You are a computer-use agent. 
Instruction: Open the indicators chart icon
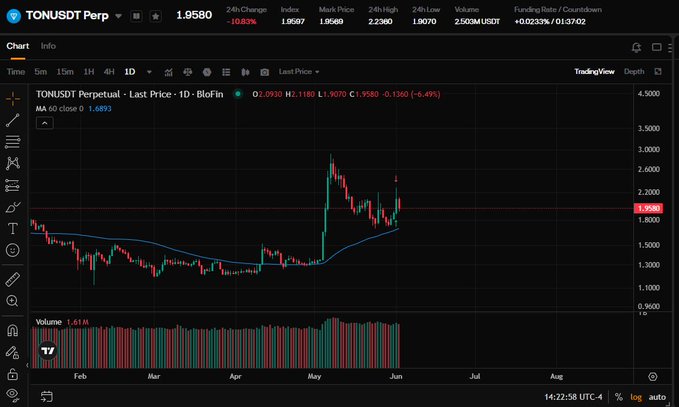tap(168, 72)
